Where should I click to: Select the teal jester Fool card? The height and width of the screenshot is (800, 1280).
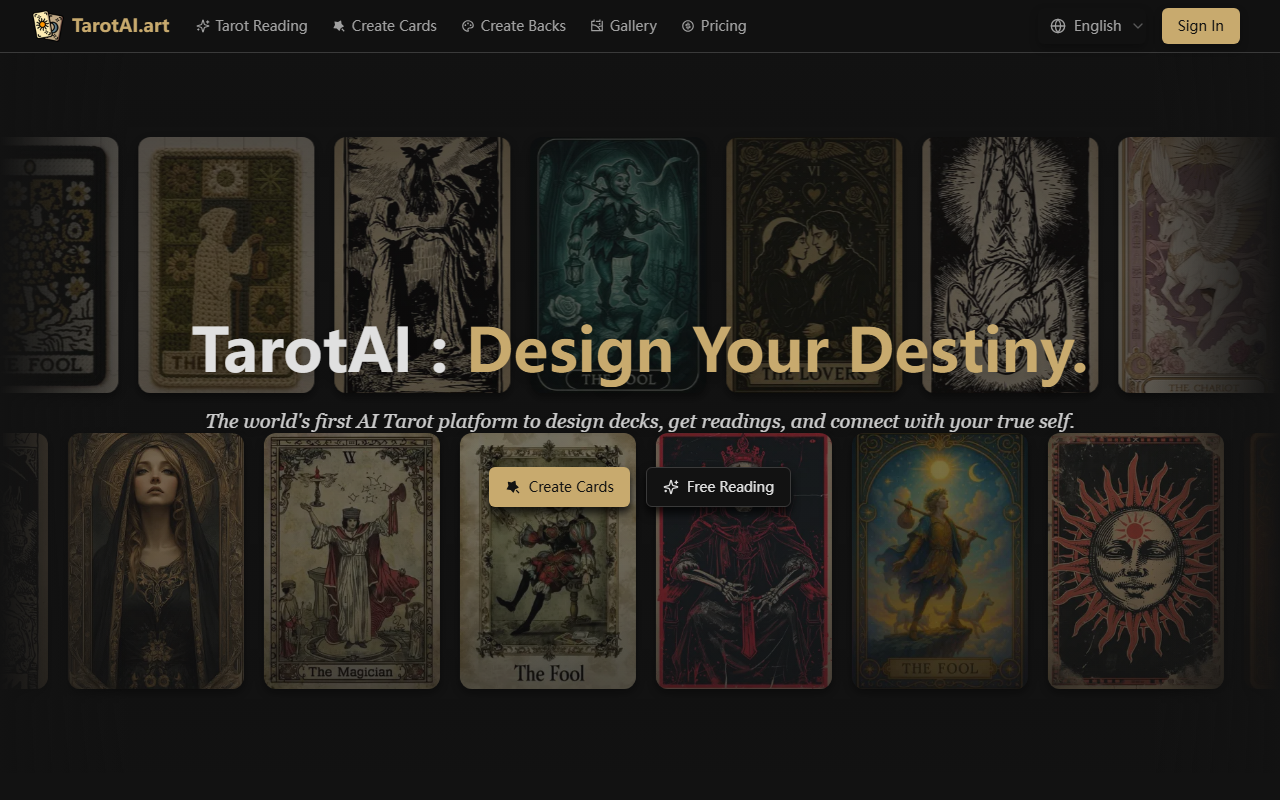click(x=618, y=264)
